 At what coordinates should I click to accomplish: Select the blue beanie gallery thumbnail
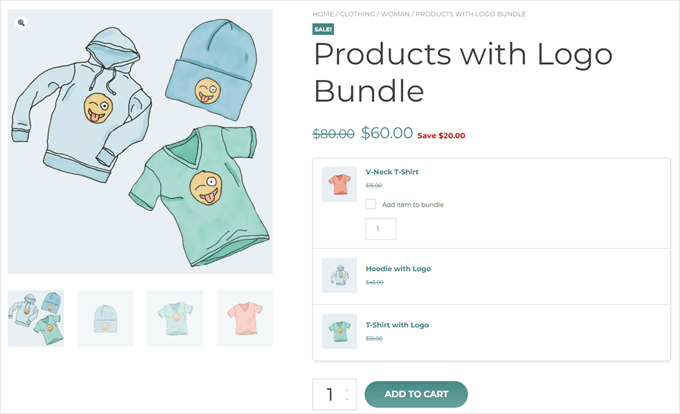[105, 318]
